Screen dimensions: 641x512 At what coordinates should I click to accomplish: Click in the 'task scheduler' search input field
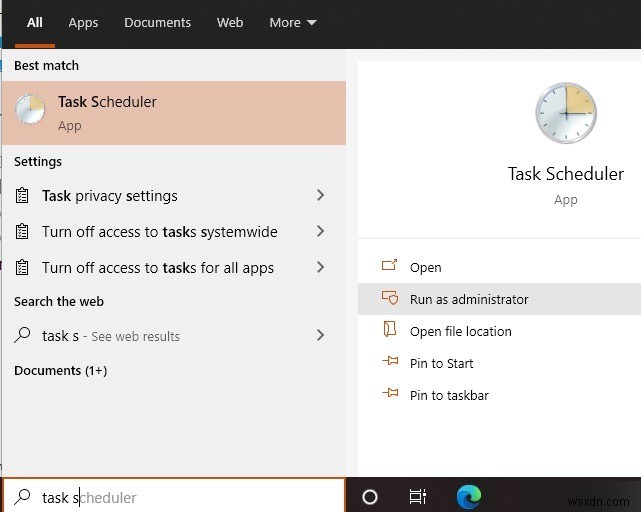pos(174,497)
